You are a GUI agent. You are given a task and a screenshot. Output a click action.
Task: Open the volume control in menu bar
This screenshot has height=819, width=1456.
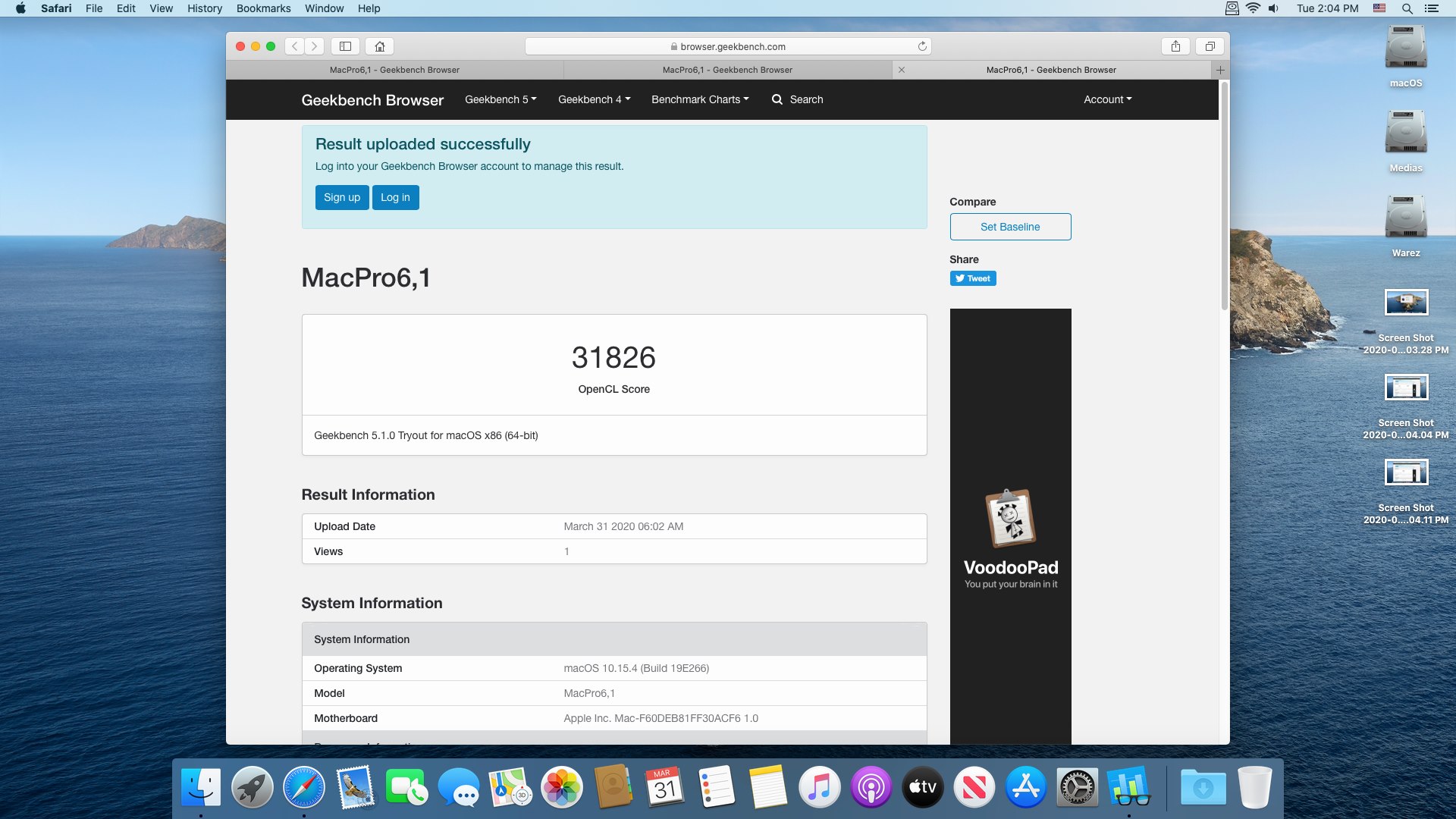[x=1273, y=8]
